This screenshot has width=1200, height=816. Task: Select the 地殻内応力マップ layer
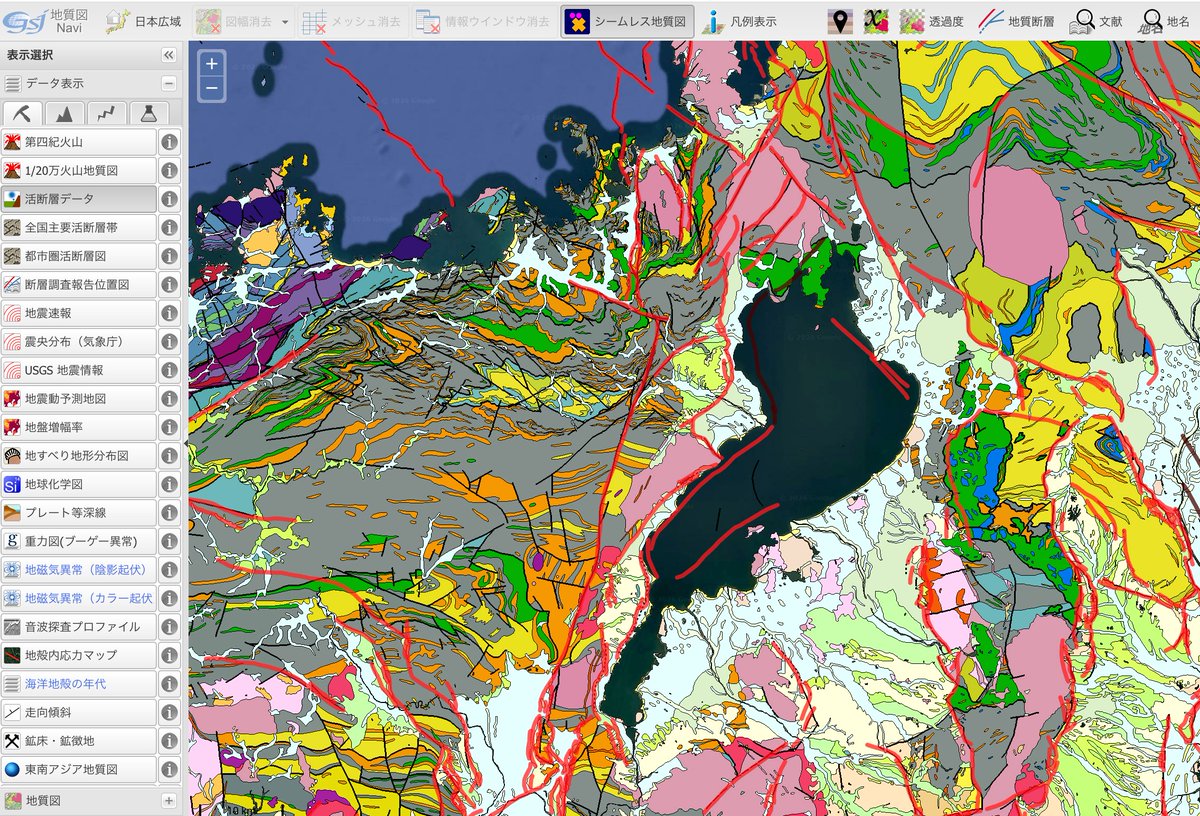[79, 655]
